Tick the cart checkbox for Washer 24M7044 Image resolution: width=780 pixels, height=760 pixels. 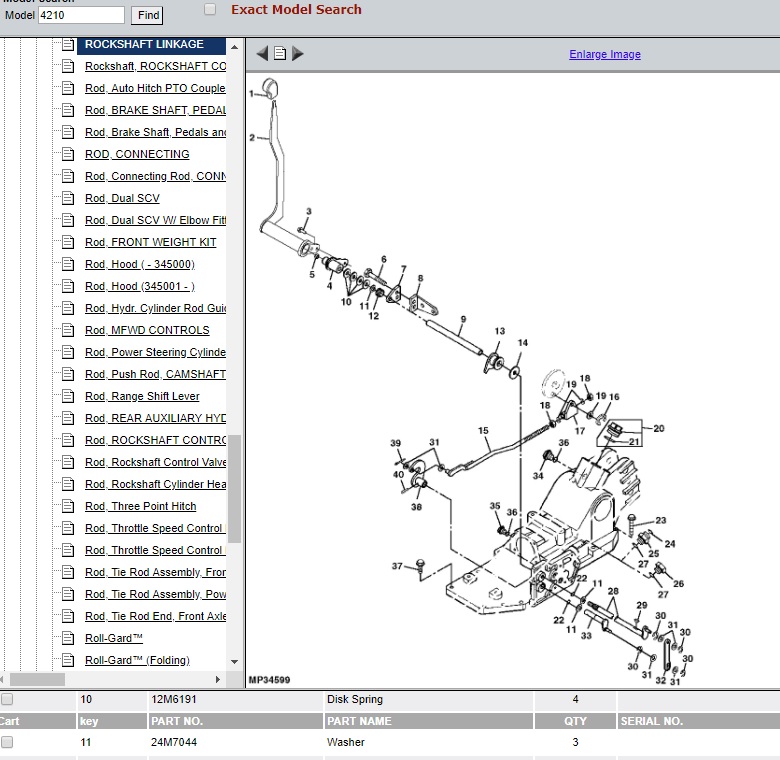7,742
